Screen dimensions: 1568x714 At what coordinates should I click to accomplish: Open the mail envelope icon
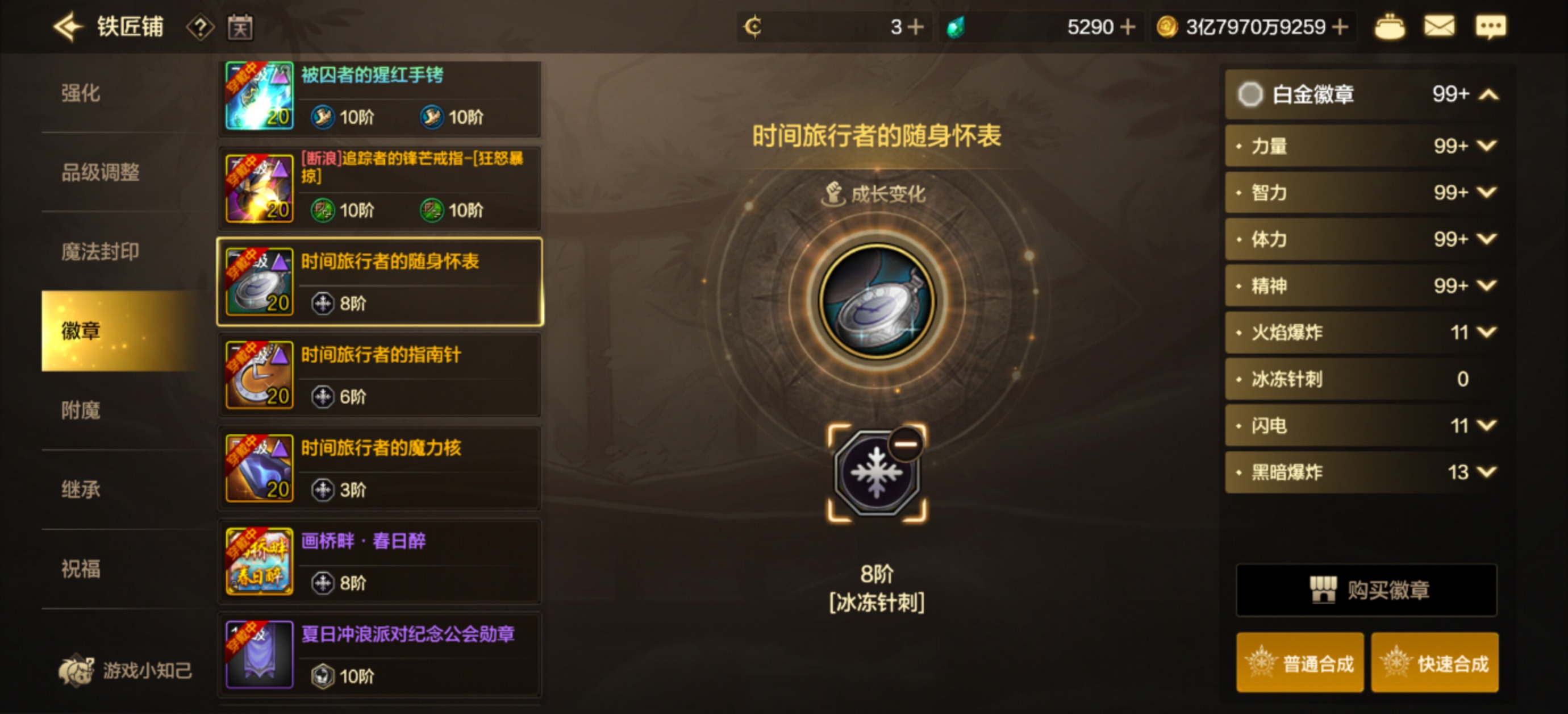pyautogui.click(x=1439, y=27)
